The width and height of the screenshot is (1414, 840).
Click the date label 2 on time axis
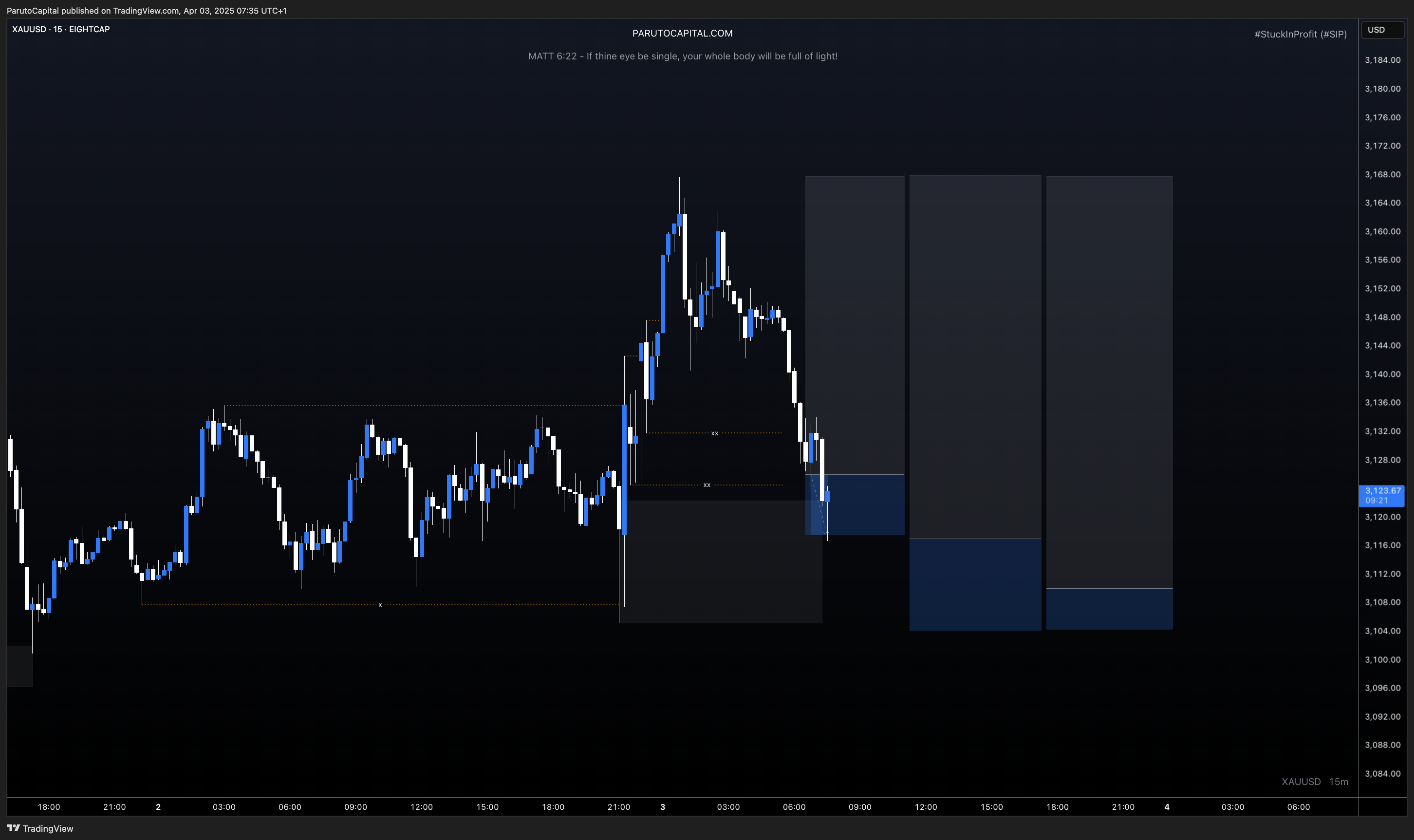click(158, 806)
